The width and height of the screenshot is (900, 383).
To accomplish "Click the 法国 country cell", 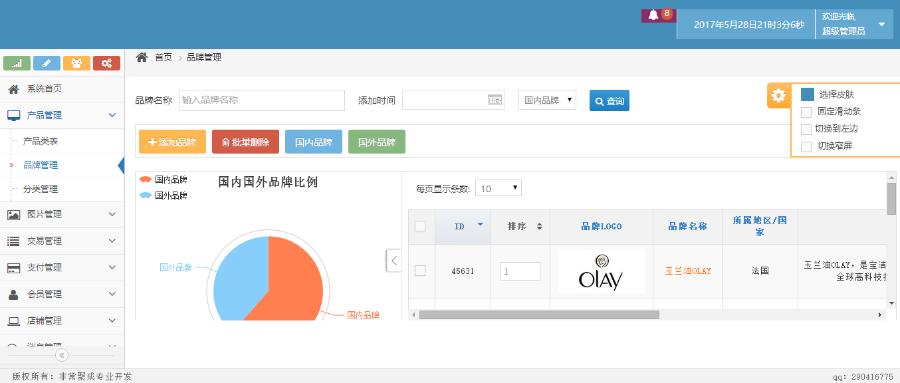I will pos(760,271).
